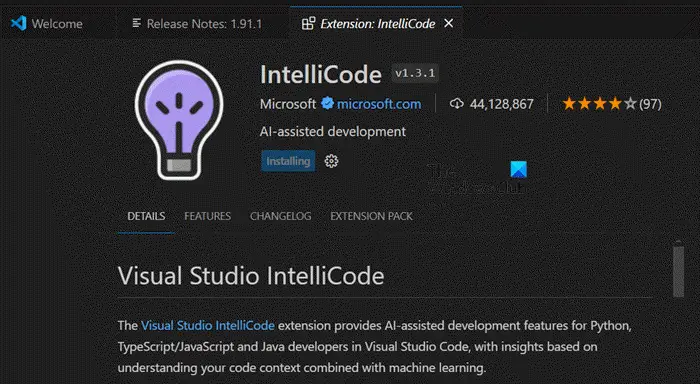Switch to the Welcome tab
This screenshot has width=700, height=384.
click(47, 23)
